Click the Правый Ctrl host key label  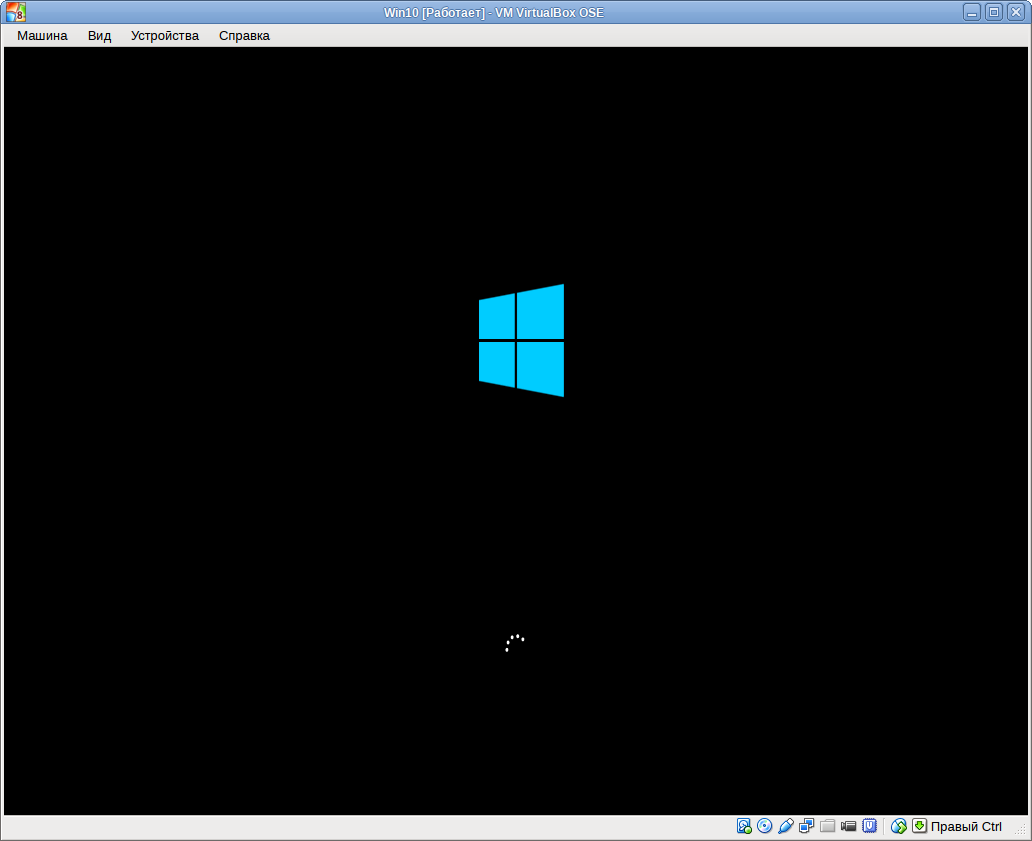pyautogui.click(x=966, y=827)
